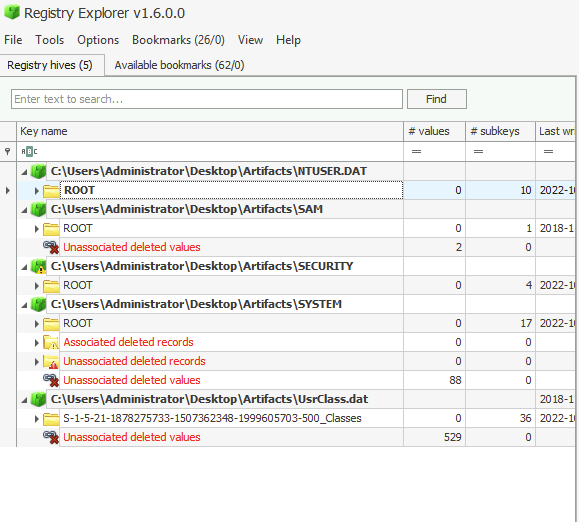Expand Unassociated deleted records node

(x=37, y=361)
